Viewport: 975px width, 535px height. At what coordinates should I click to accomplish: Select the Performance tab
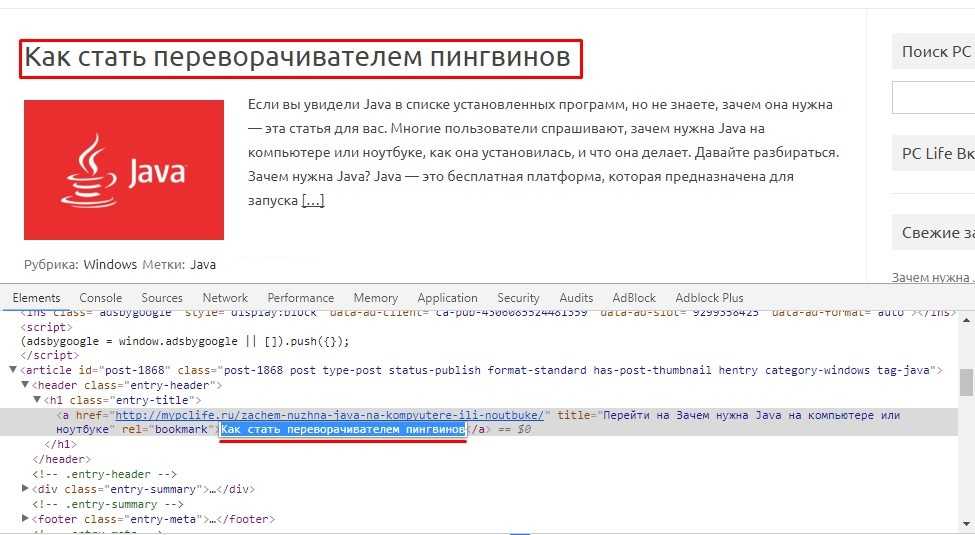(300, 298)
